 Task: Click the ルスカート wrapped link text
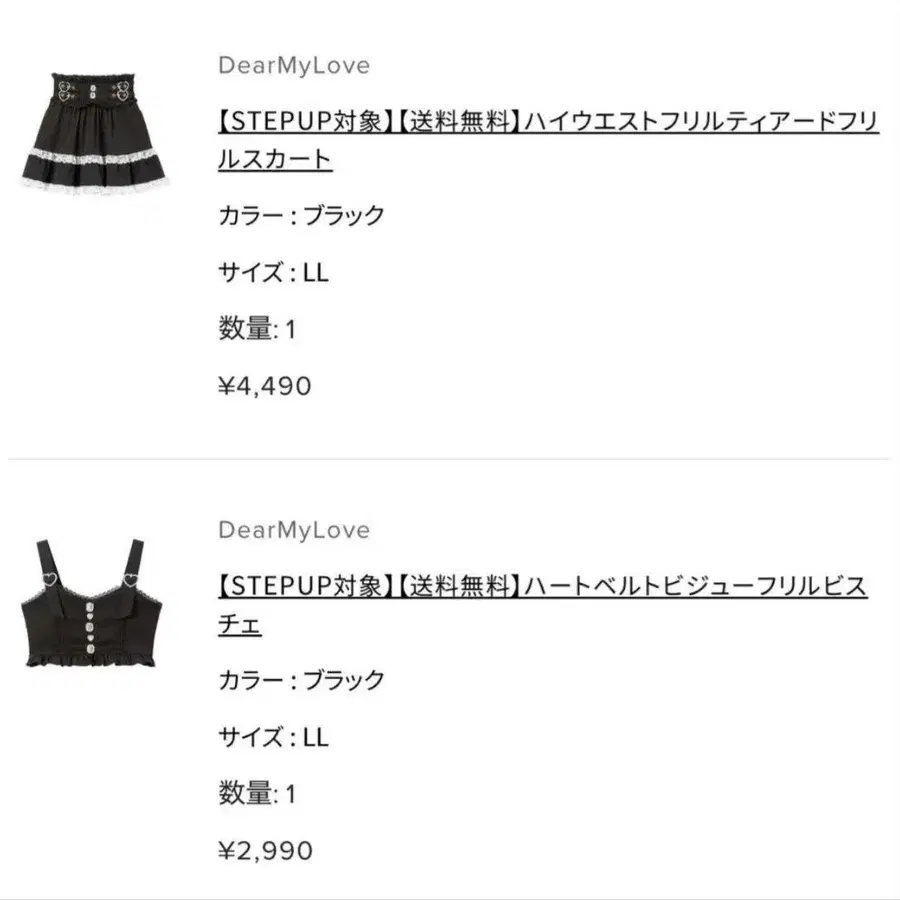point(275,159)
